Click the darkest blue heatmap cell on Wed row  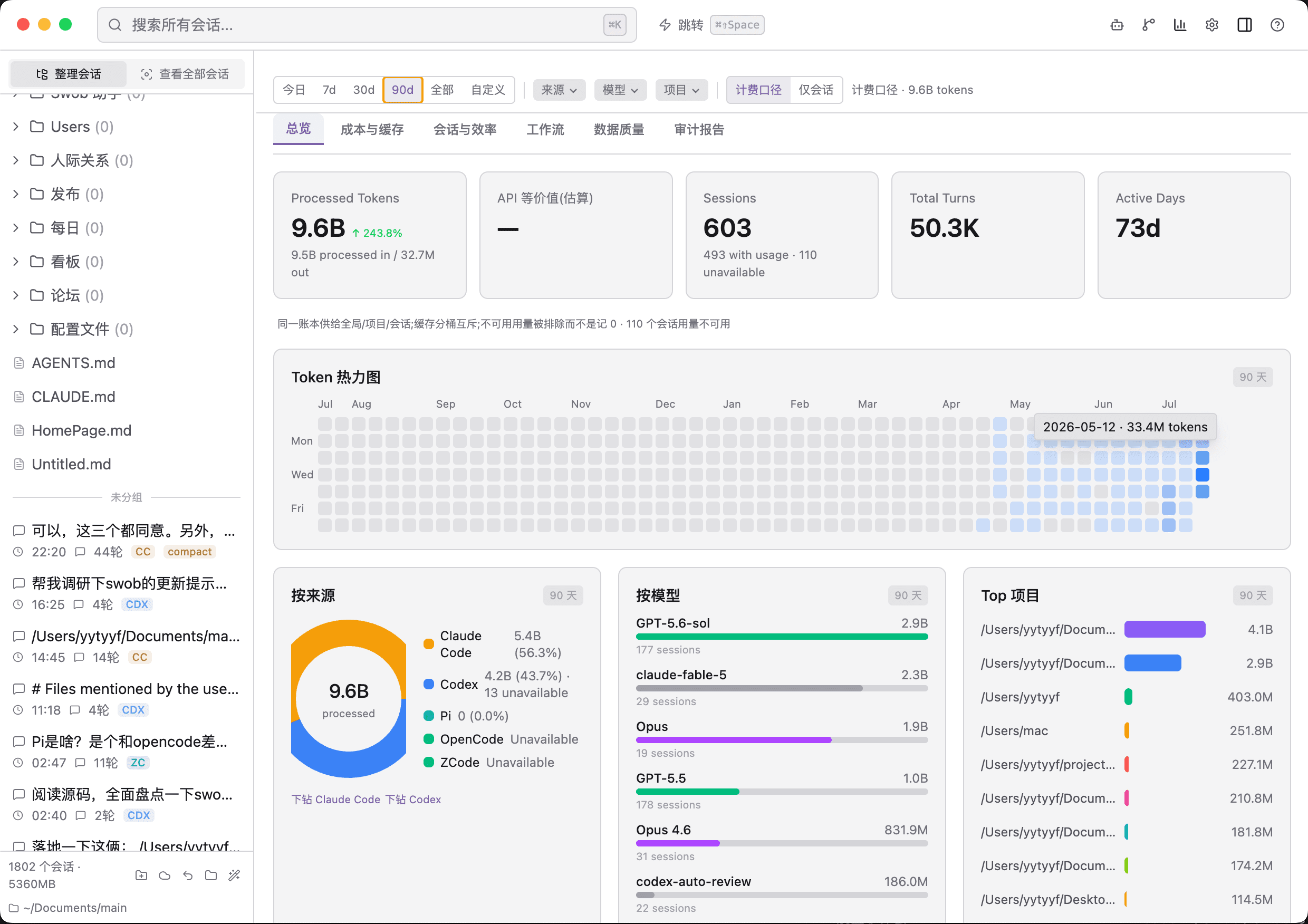pyautogui.click(x=1202, y=475)
